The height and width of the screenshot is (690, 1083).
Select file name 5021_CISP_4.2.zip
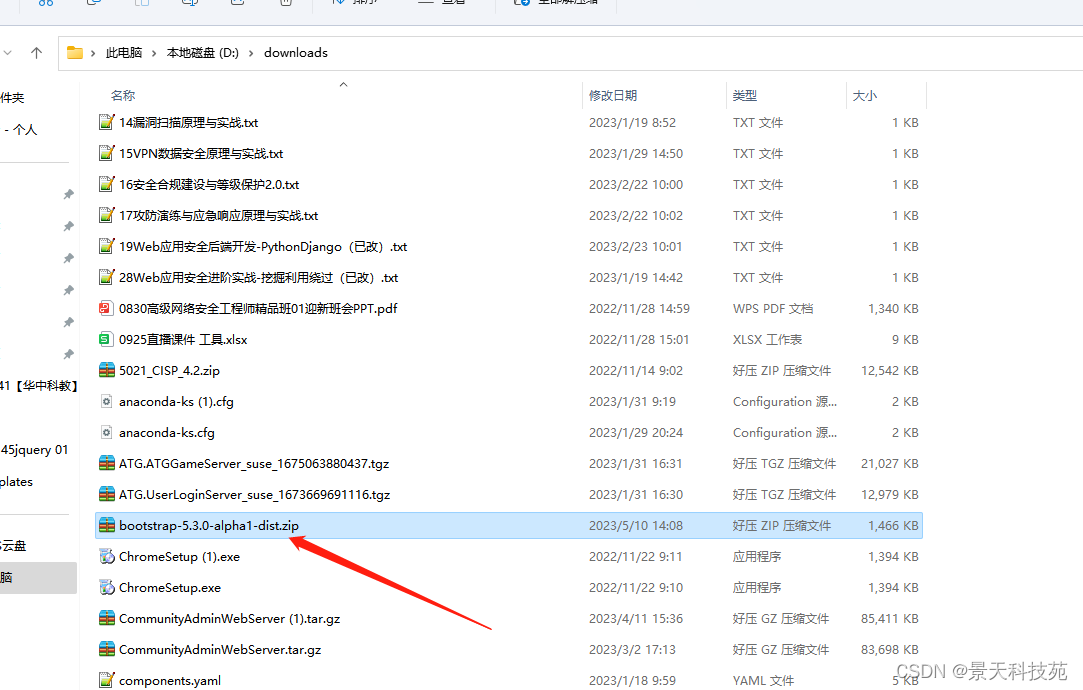click(x=169, y=370)
